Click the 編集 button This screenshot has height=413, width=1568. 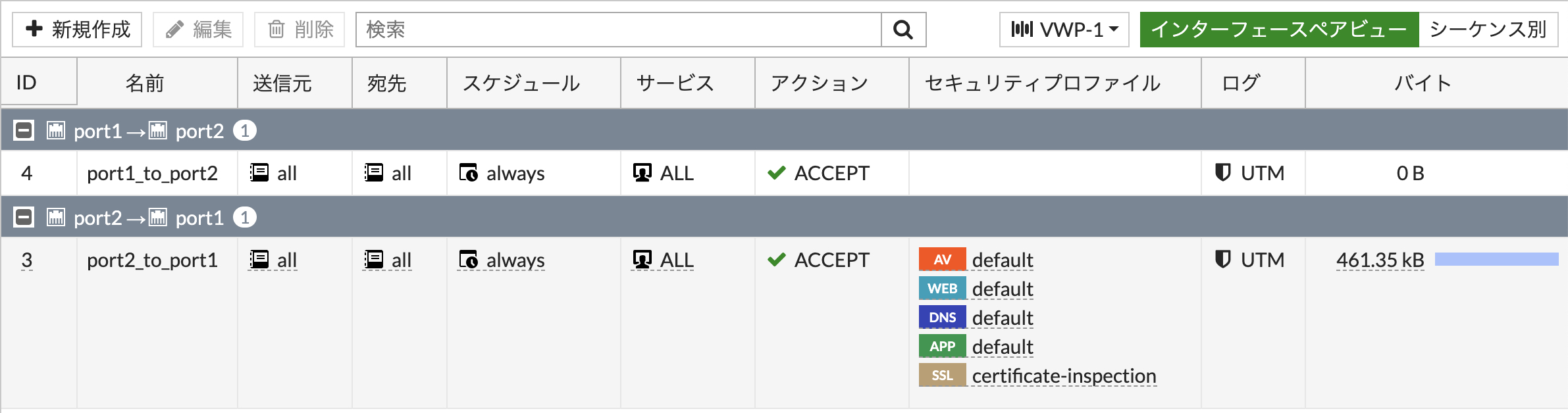tap(198, 30)
